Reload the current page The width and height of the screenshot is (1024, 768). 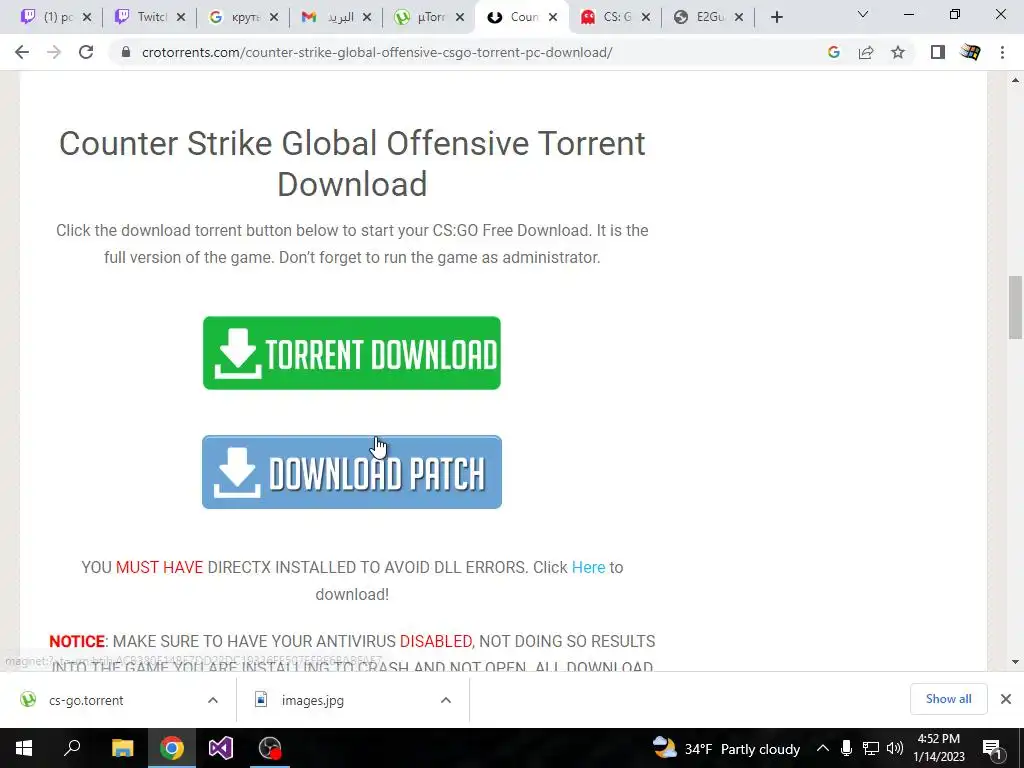[x=86, y=52]
